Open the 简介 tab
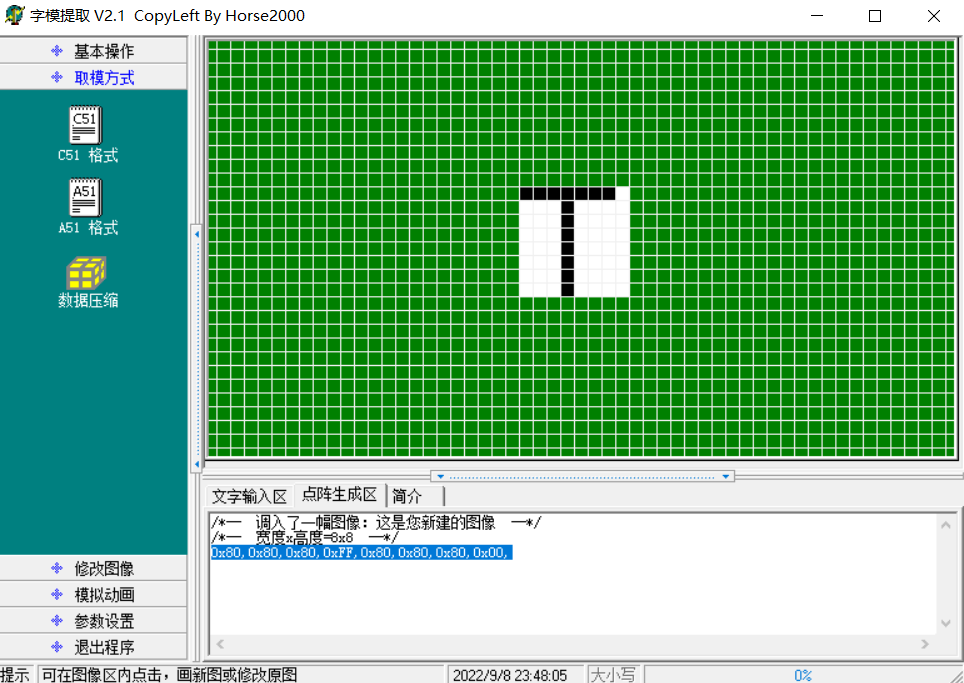964x683 pixels. pos(408,496)
